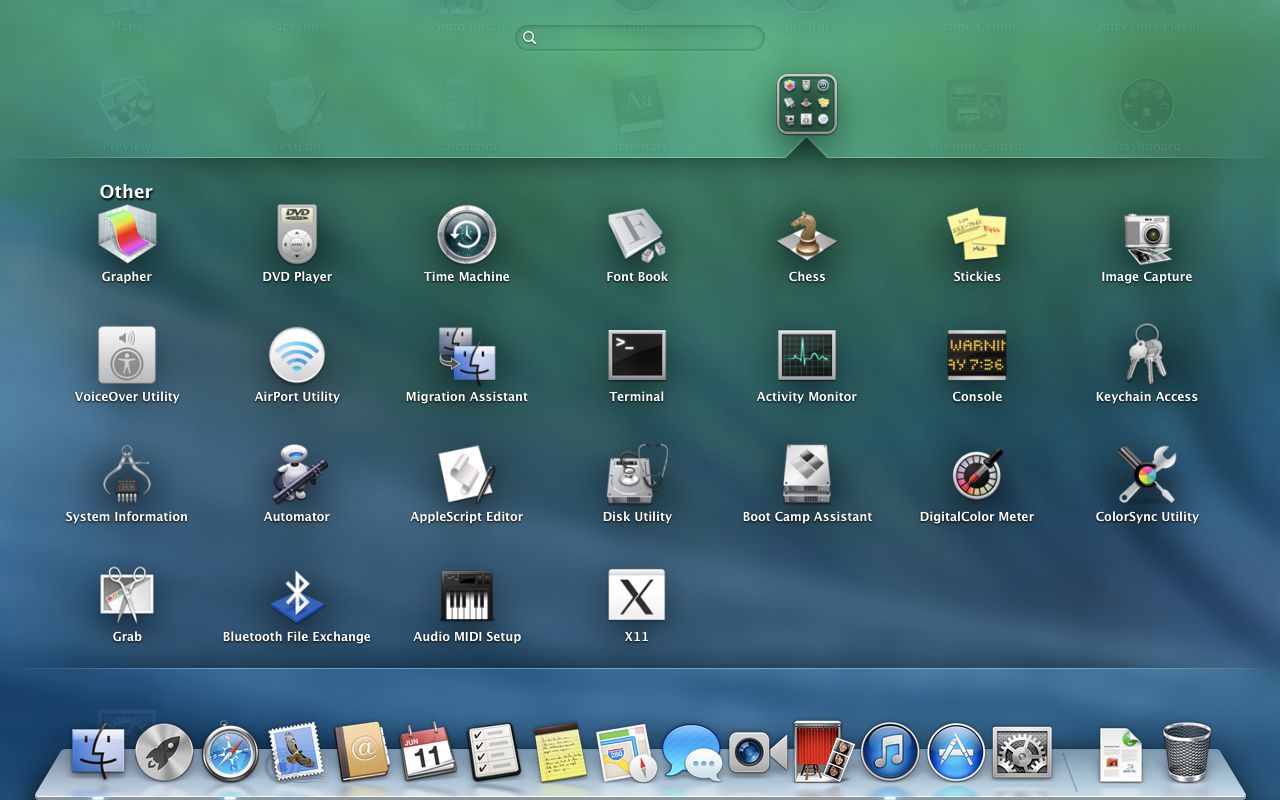Screen dimensions: 1280x800
Task: Click the Launchpad search field
Action: [x=640, y=38]
